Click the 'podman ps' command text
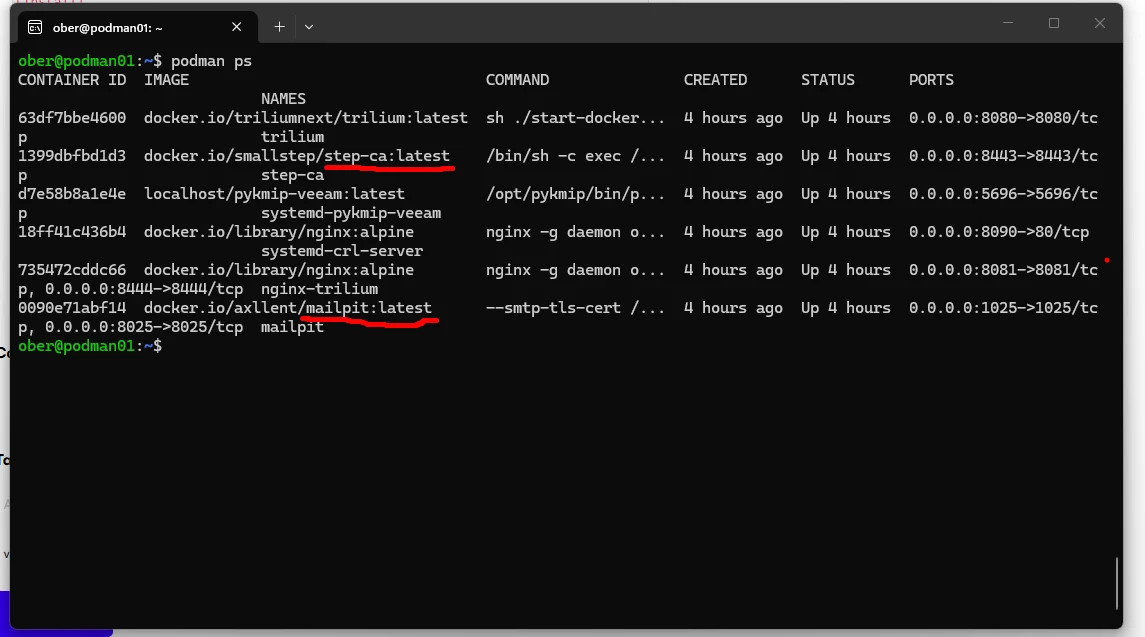 (211, 61)
